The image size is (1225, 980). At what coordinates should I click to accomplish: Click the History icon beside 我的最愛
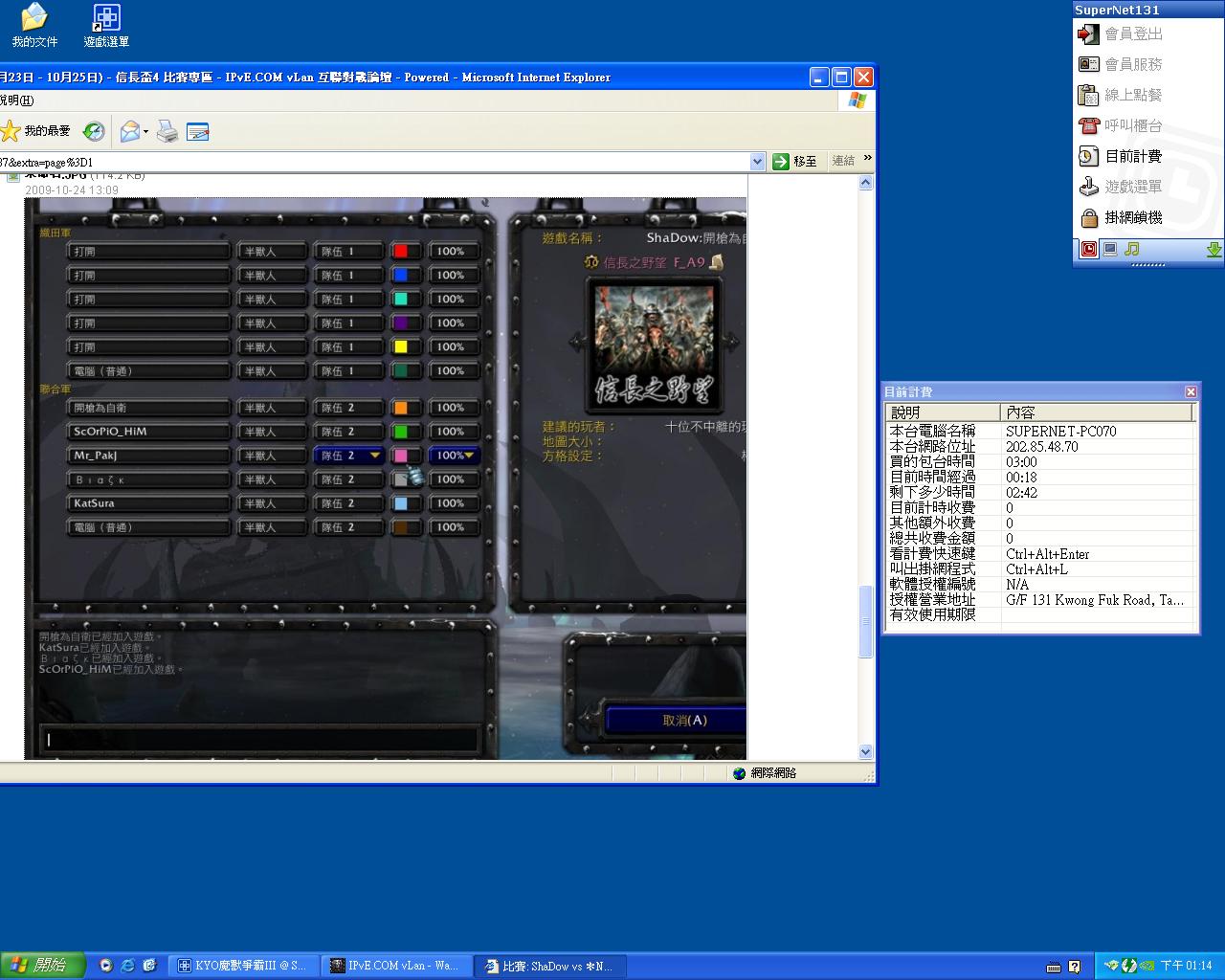click(x=94, y=132)
